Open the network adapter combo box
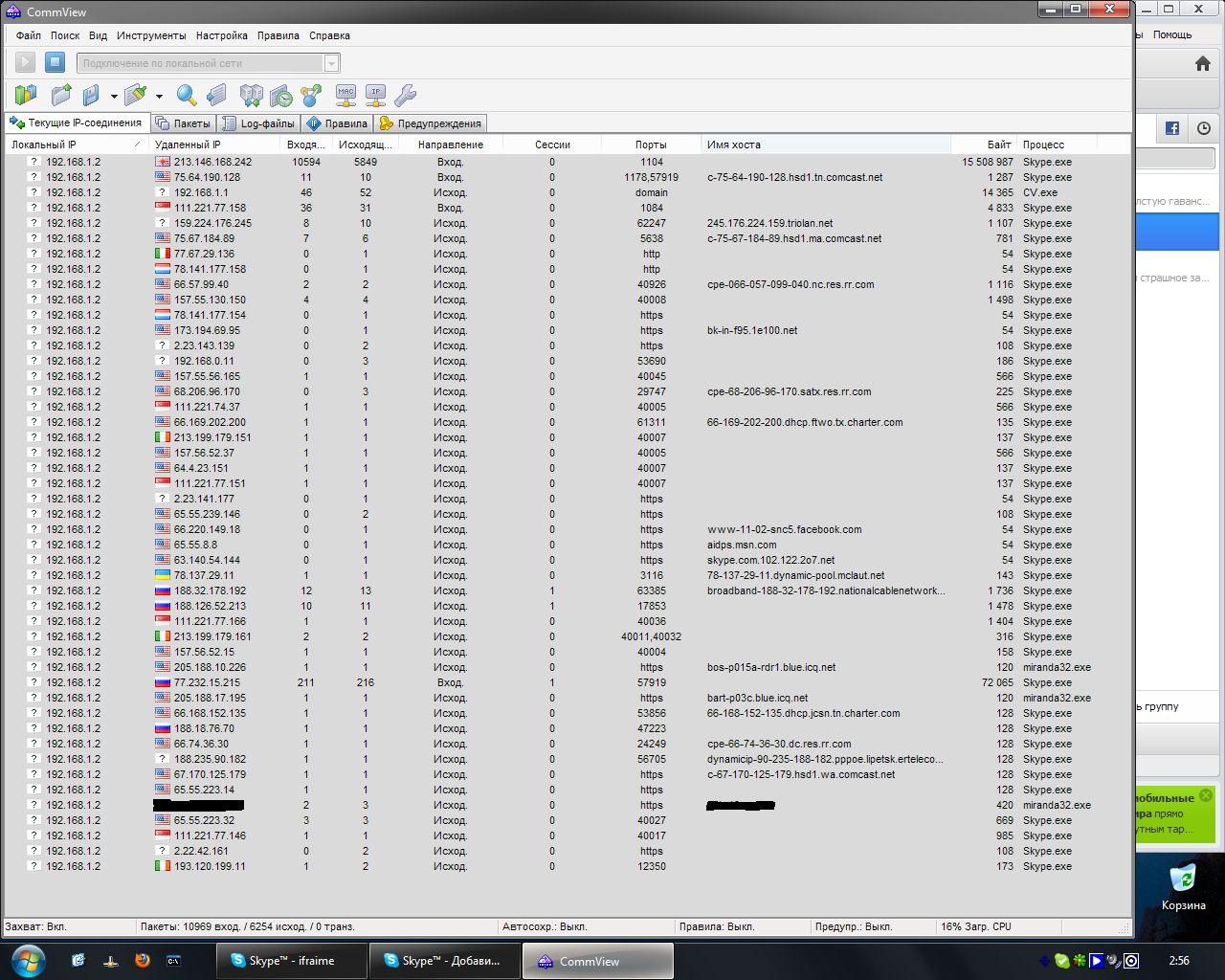This screenshot has height=980, width=1225. (x=208, y=63)
